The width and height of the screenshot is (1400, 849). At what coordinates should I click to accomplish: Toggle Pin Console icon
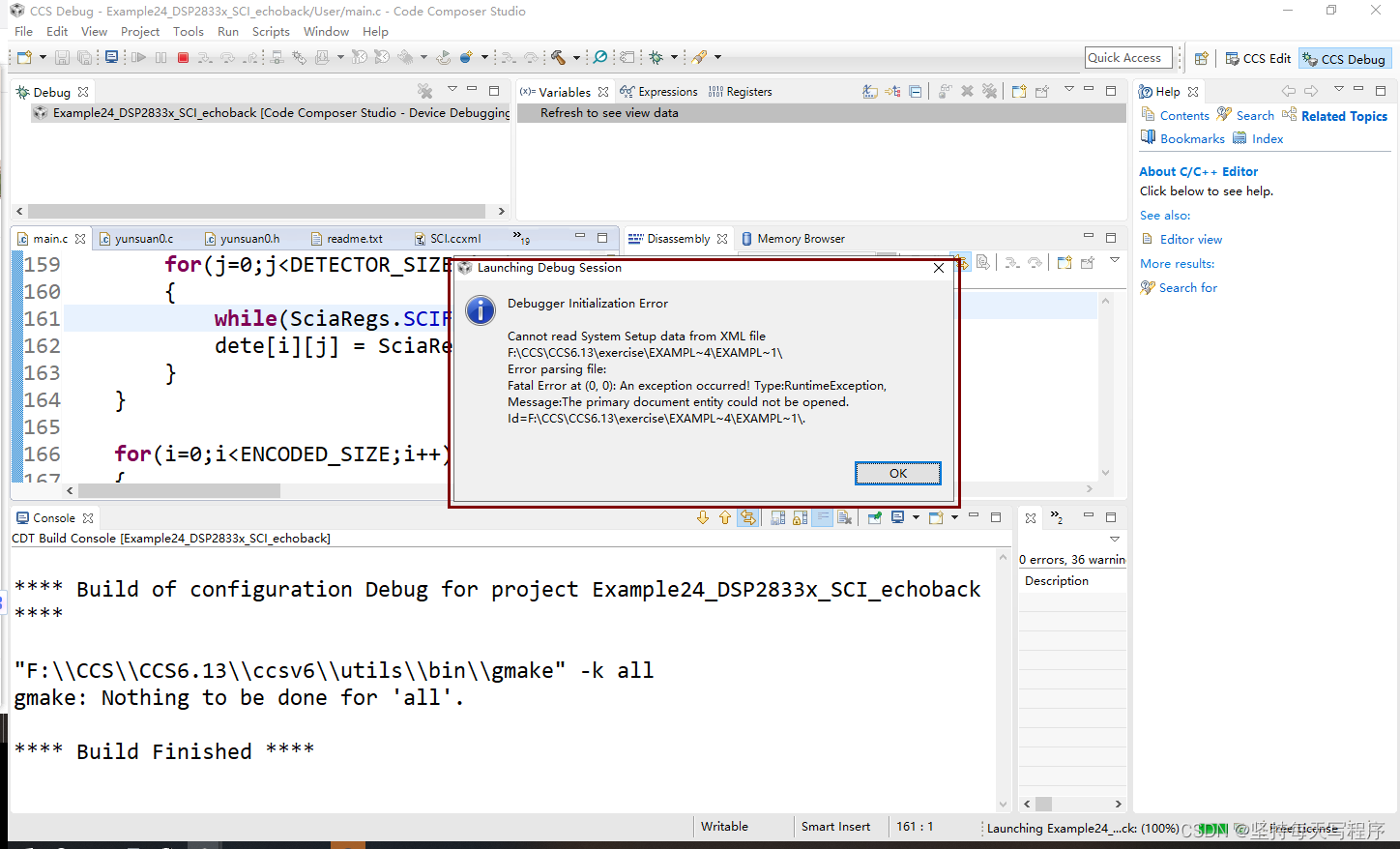coord(874,517)
